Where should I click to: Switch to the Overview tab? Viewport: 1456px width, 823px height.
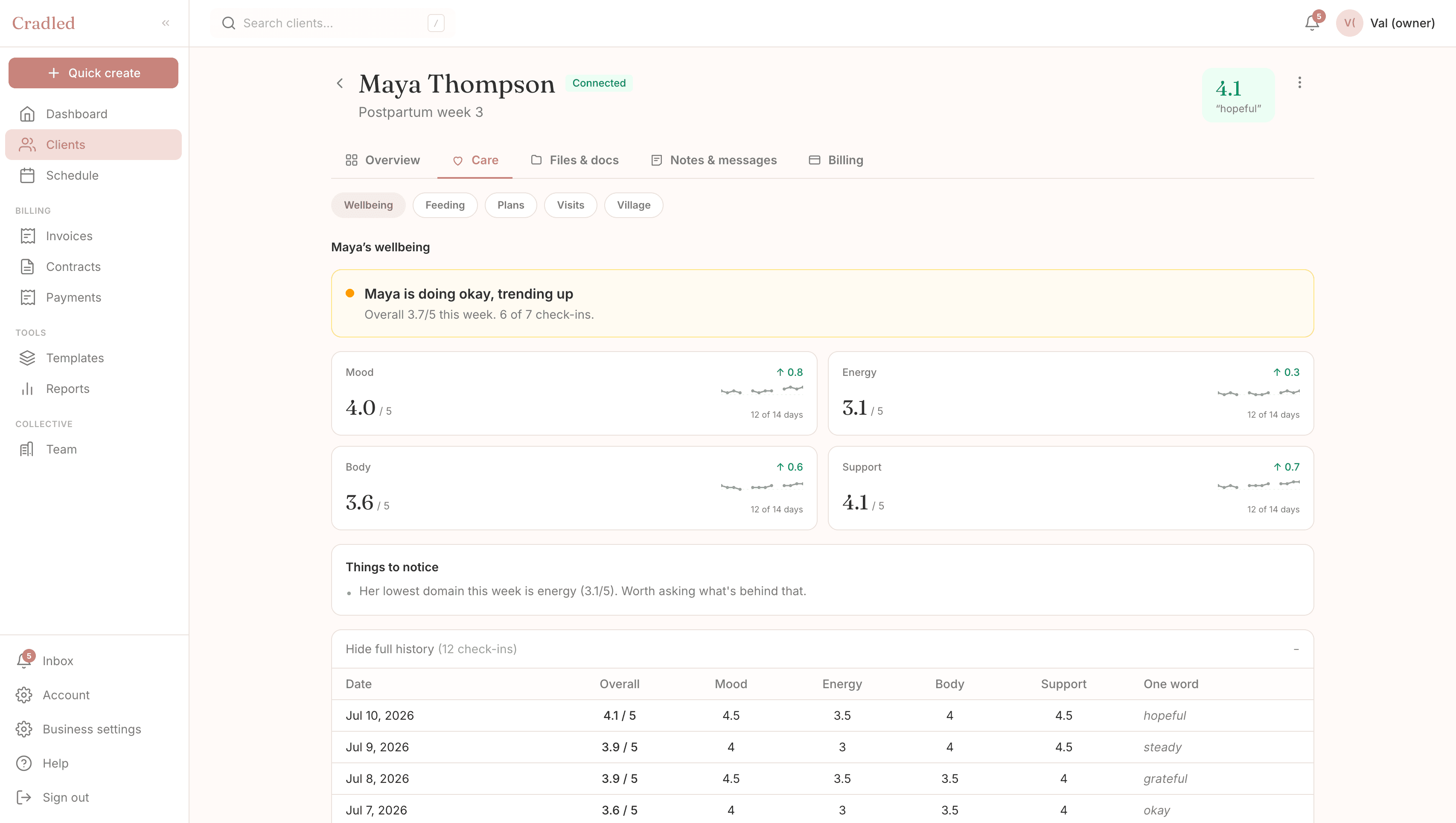(383, 160)
